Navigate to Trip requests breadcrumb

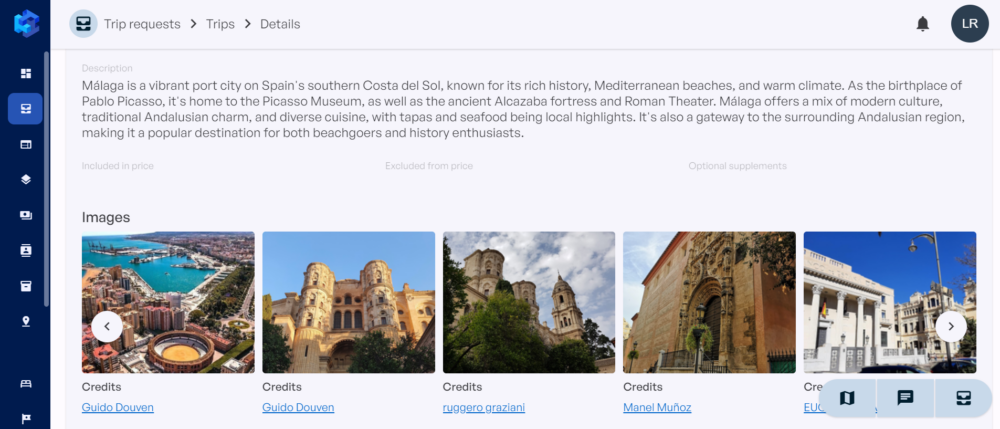click(x=142, y=24)
